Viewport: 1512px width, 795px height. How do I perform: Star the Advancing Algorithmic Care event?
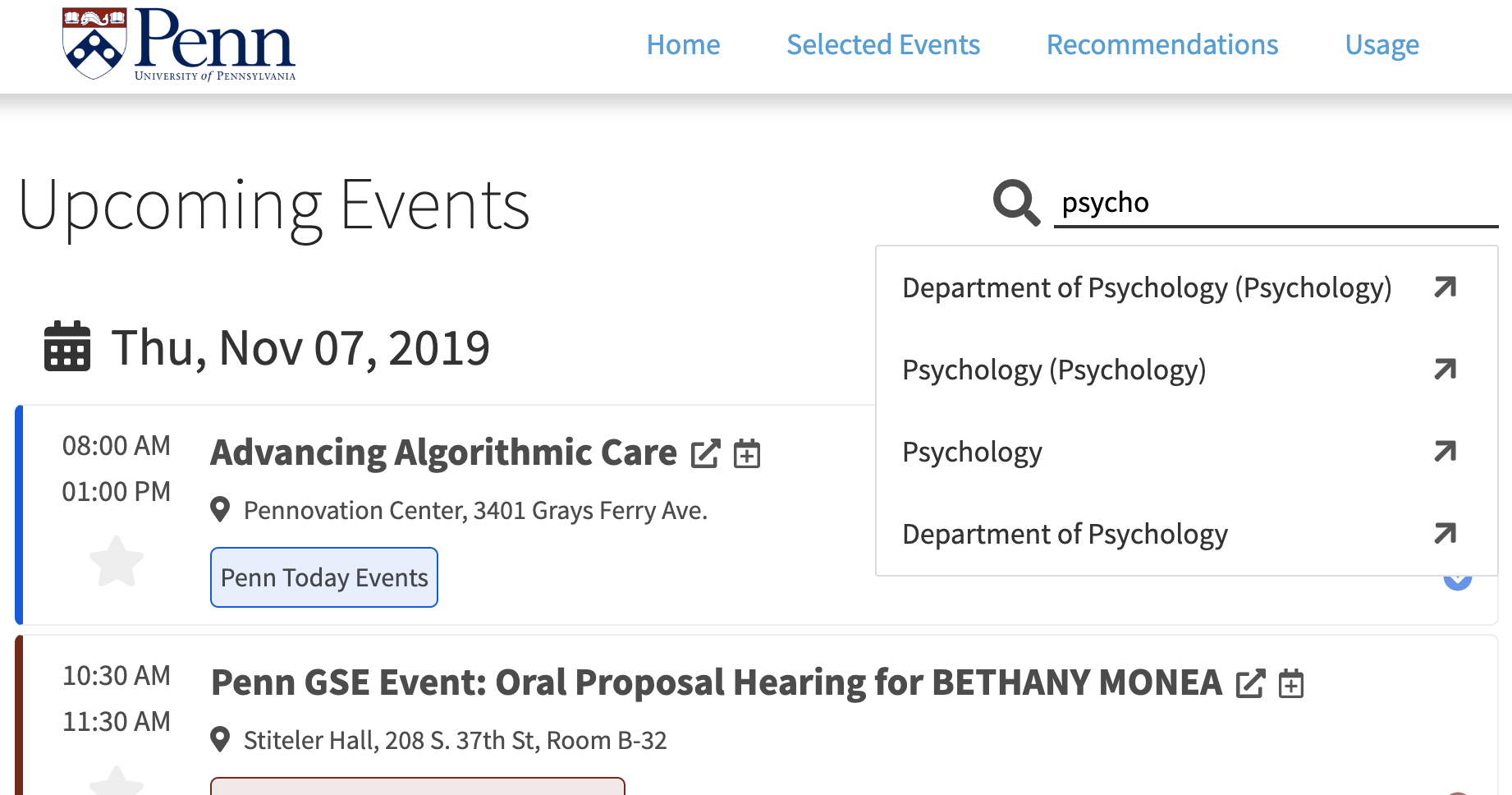click(x=117, y=562)
